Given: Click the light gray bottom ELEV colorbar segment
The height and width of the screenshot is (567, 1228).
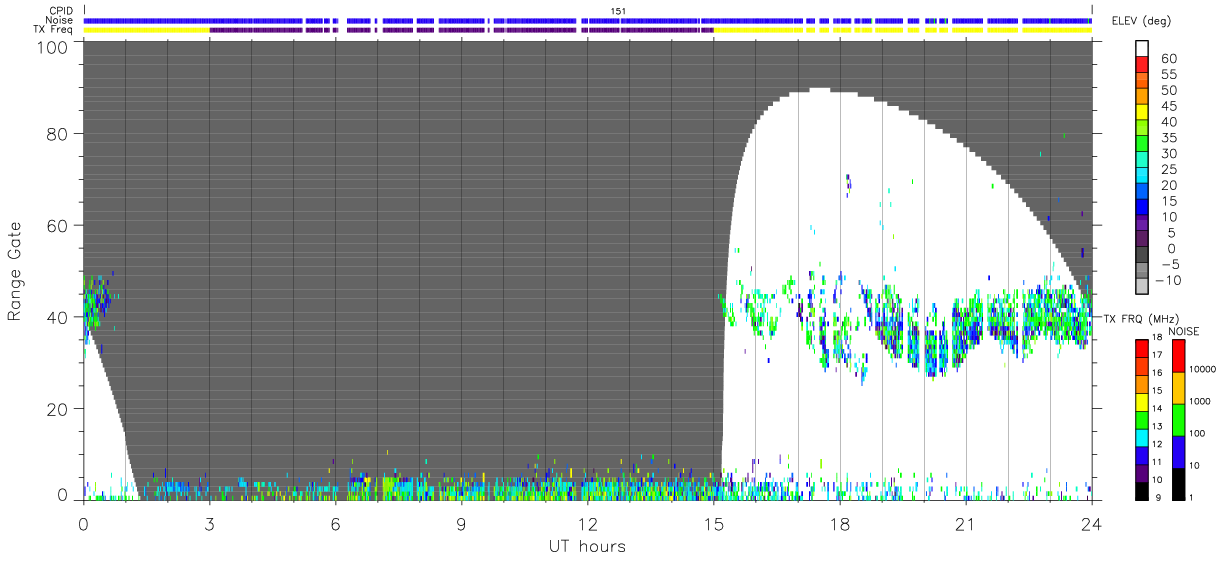Looking at the screenshot, I should coord(1142,285).
